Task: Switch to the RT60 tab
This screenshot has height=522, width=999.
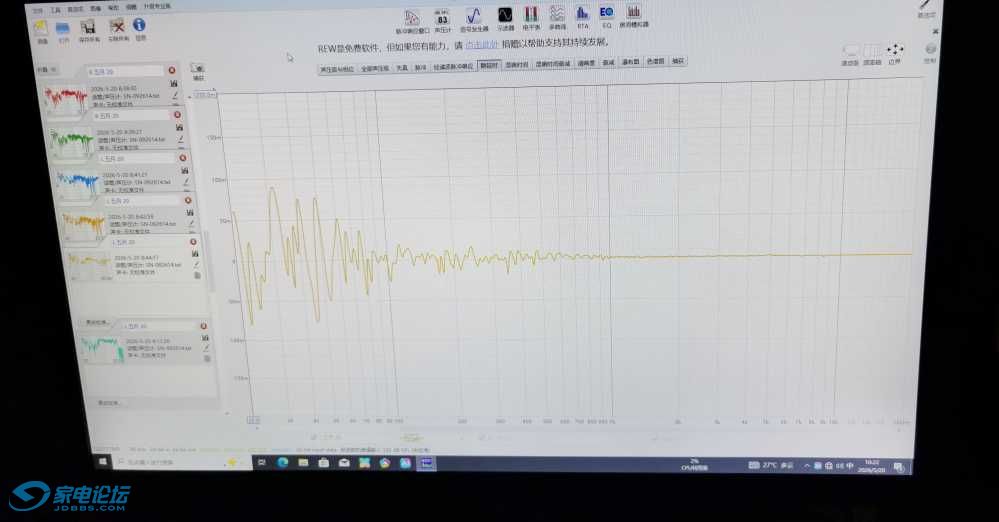Action: point(517,64)
